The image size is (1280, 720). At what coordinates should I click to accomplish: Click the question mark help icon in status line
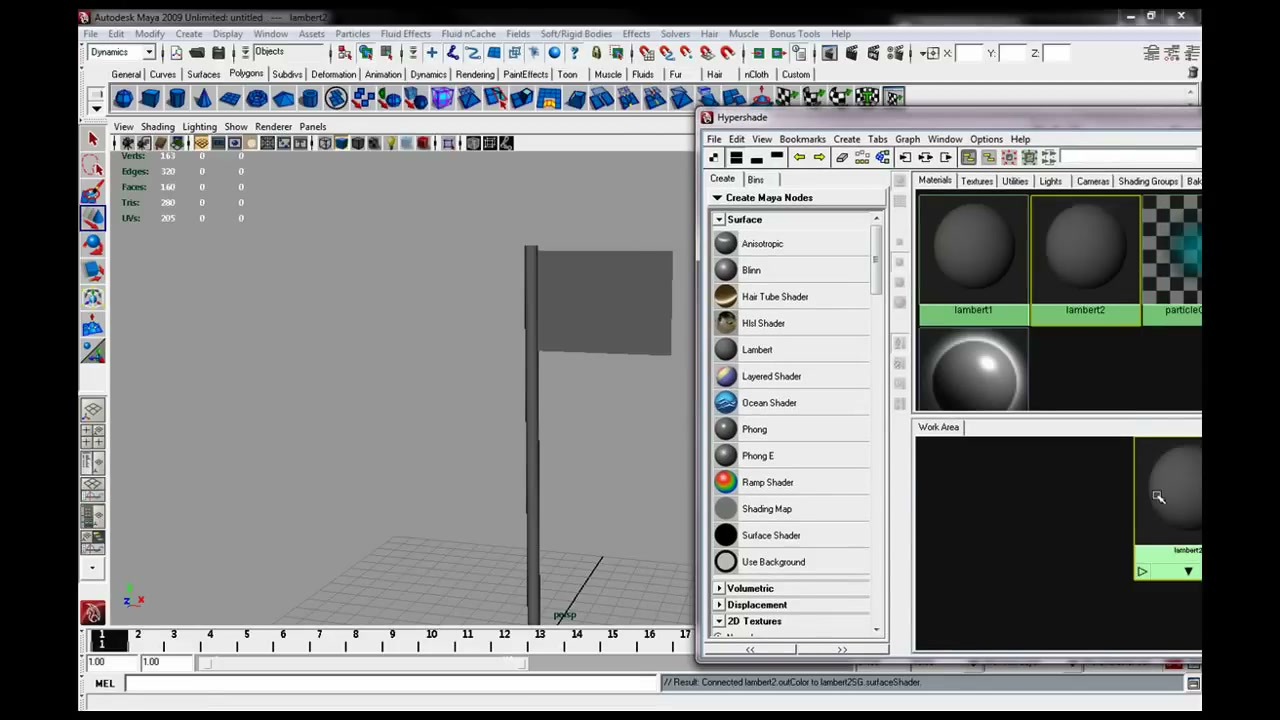576,53
